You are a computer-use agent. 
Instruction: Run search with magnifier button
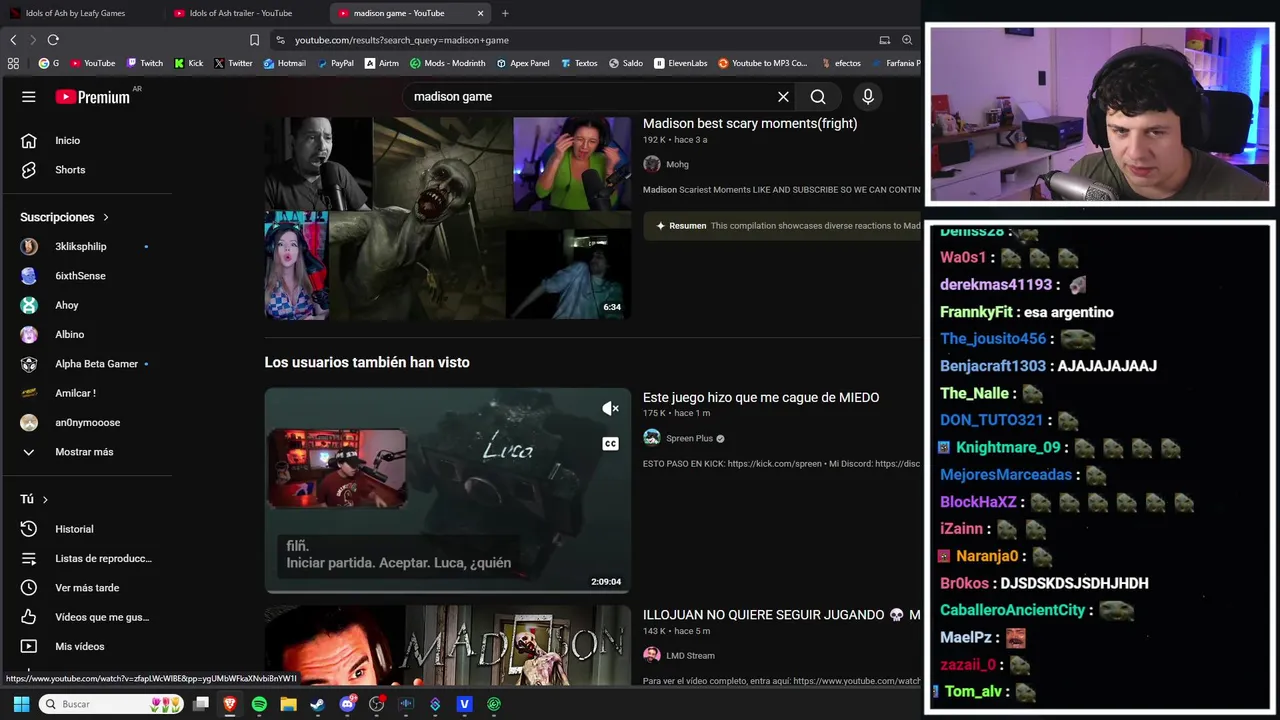[818, 97]
